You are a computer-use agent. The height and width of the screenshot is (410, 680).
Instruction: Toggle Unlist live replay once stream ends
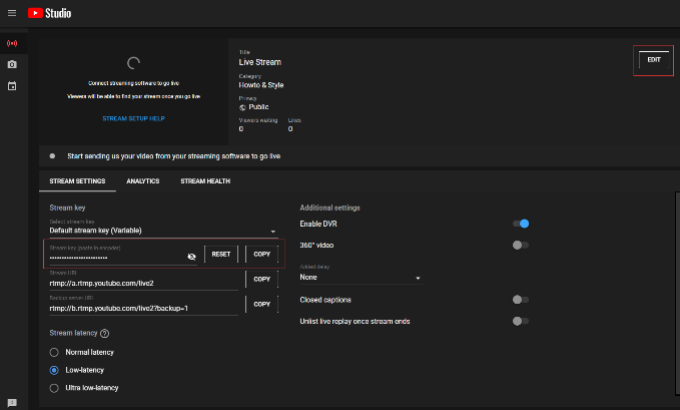coord(519,321)
